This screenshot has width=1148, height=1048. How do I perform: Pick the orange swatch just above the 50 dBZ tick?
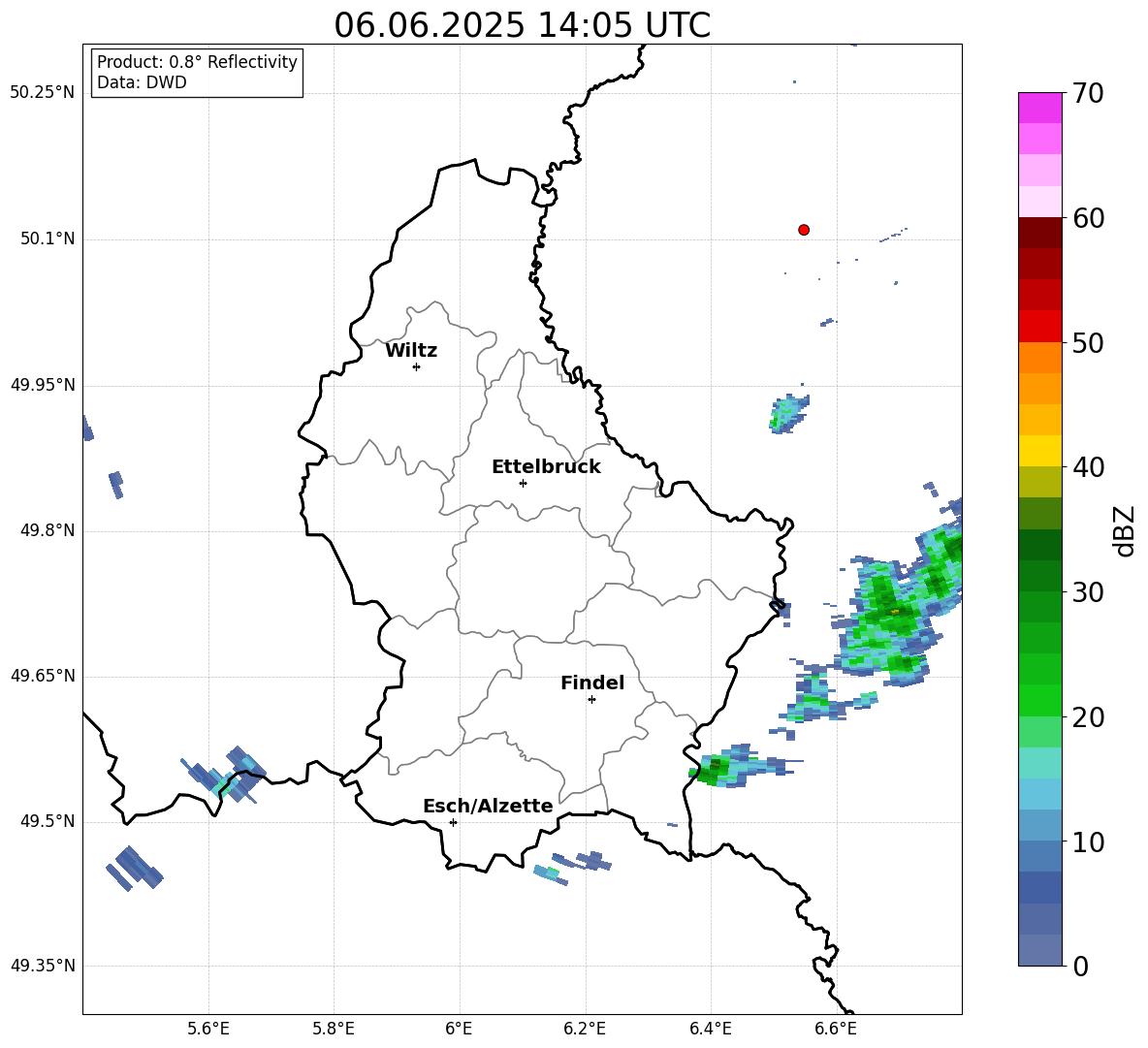pos(1039,357)
